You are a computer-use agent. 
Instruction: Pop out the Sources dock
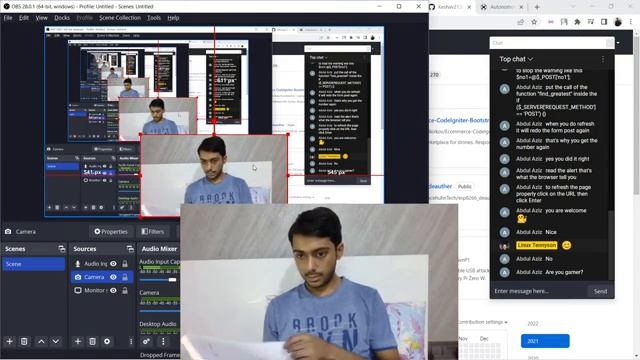point(130,249)
